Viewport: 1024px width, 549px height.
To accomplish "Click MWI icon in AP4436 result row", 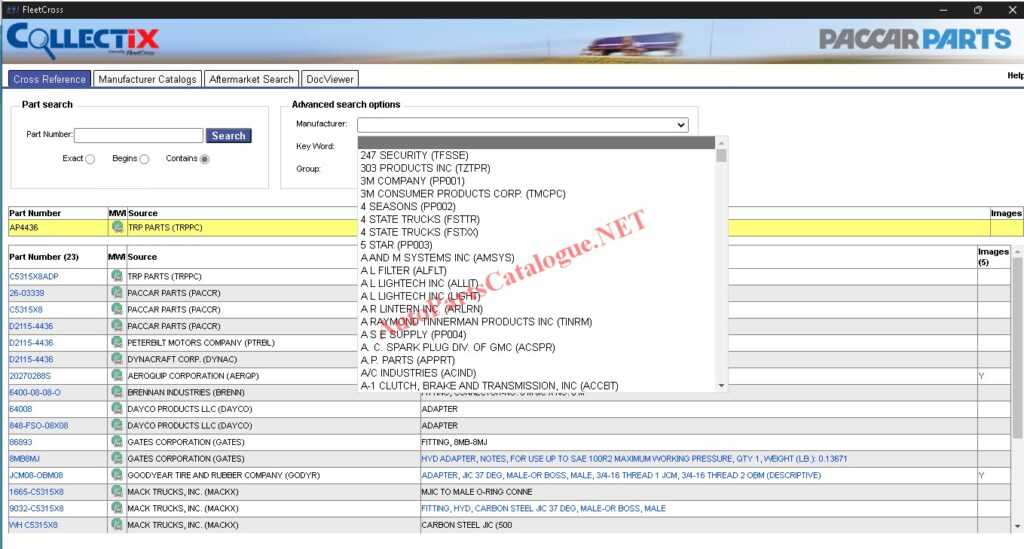I will coord(117,227).
